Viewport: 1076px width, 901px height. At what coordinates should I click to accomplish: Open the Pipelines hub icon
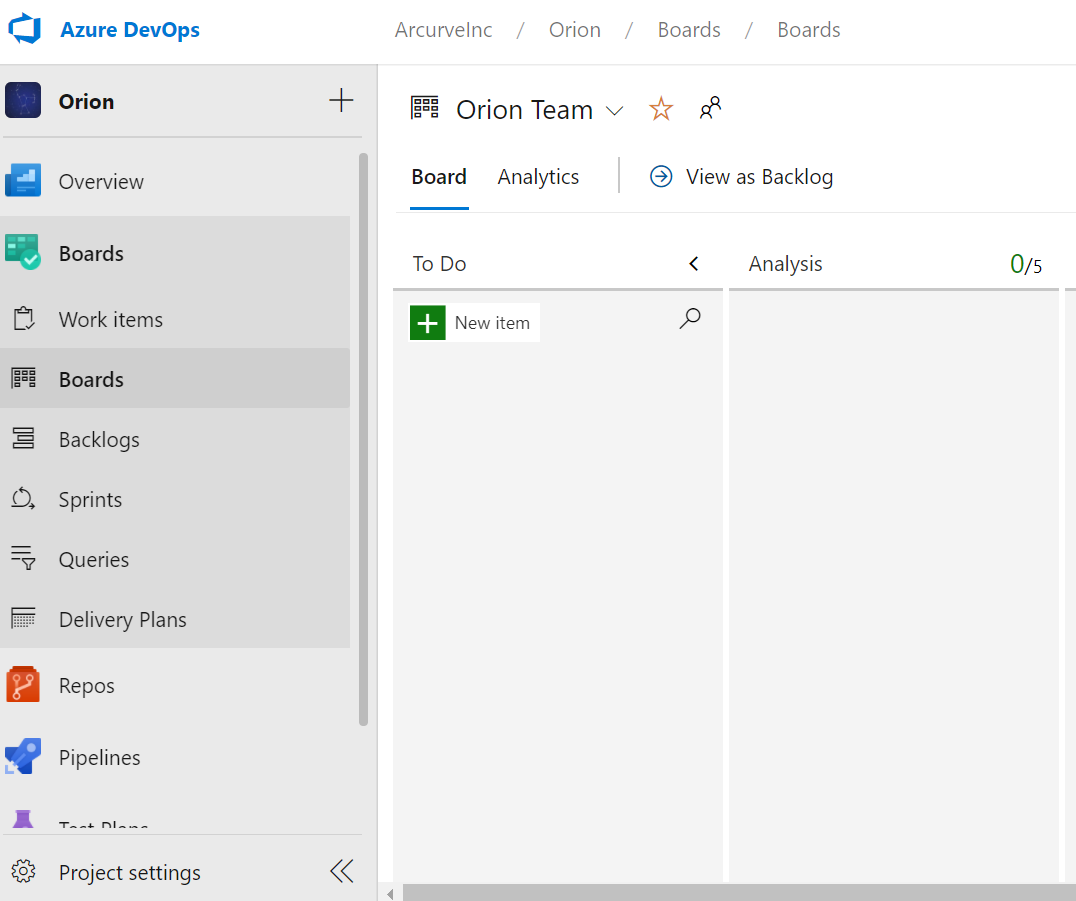(x=23, y=757)
